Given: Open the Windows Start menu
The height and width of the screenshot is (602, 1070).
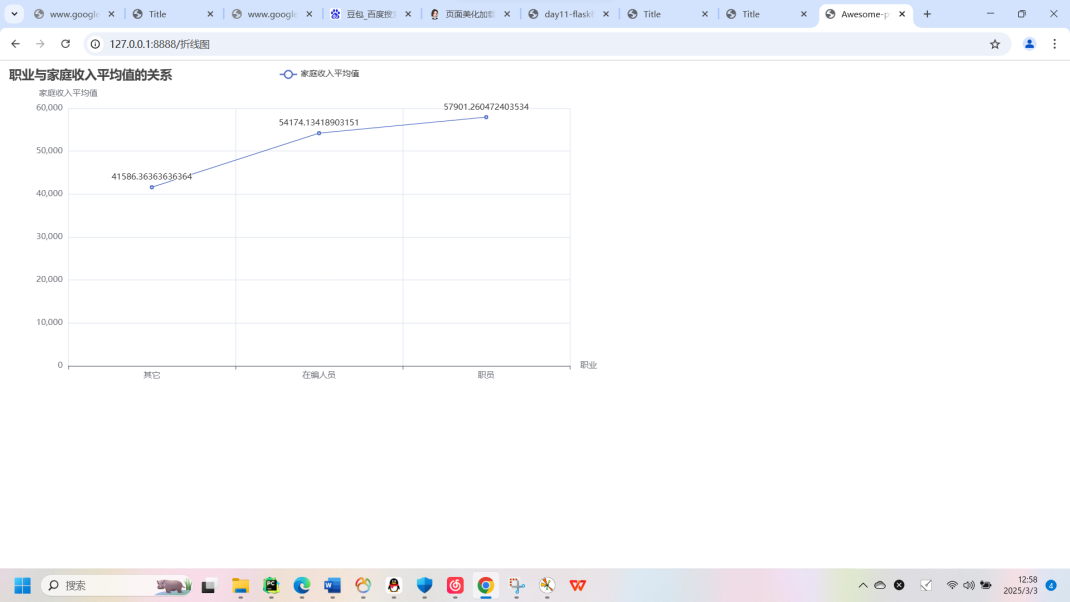Looking at the screenshot, I should (23, 586).
